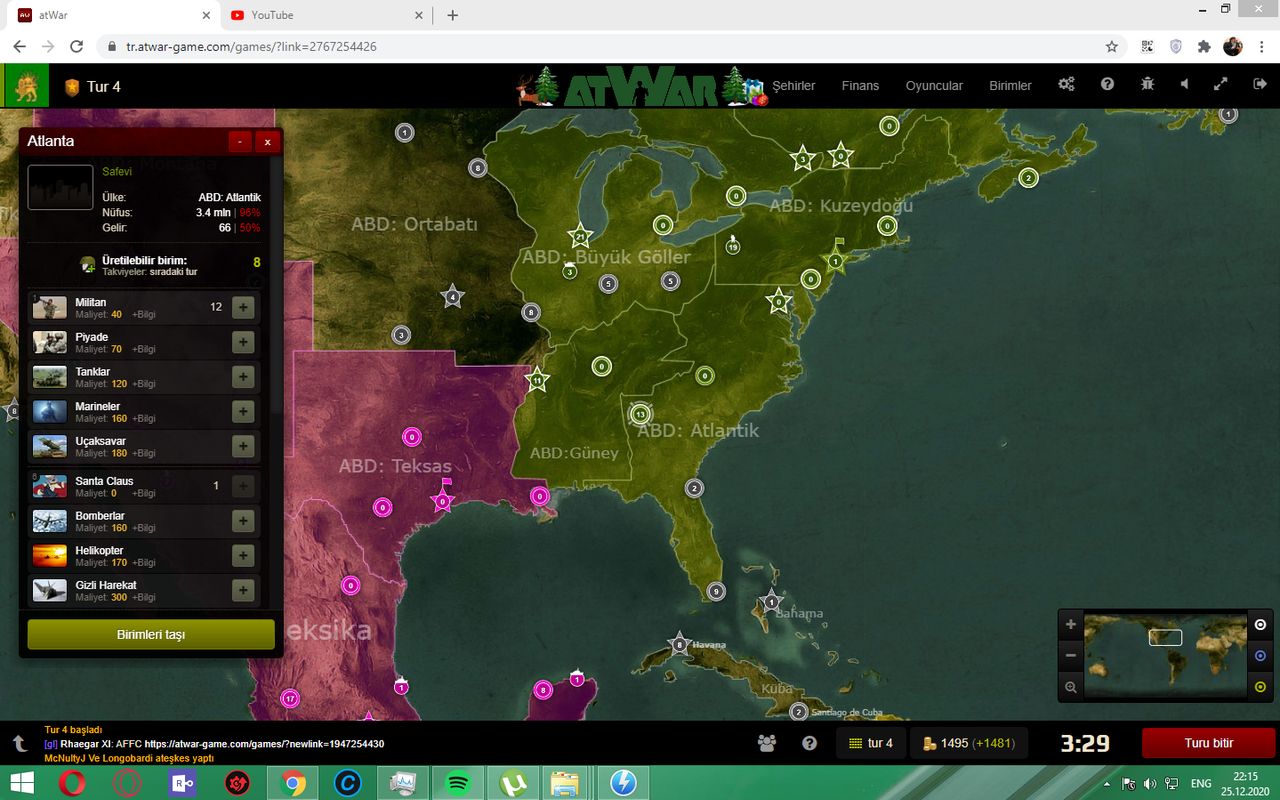Click Birimleri taşı button
Viewport: 1280px width, 800px height.
tap(151, 634)
